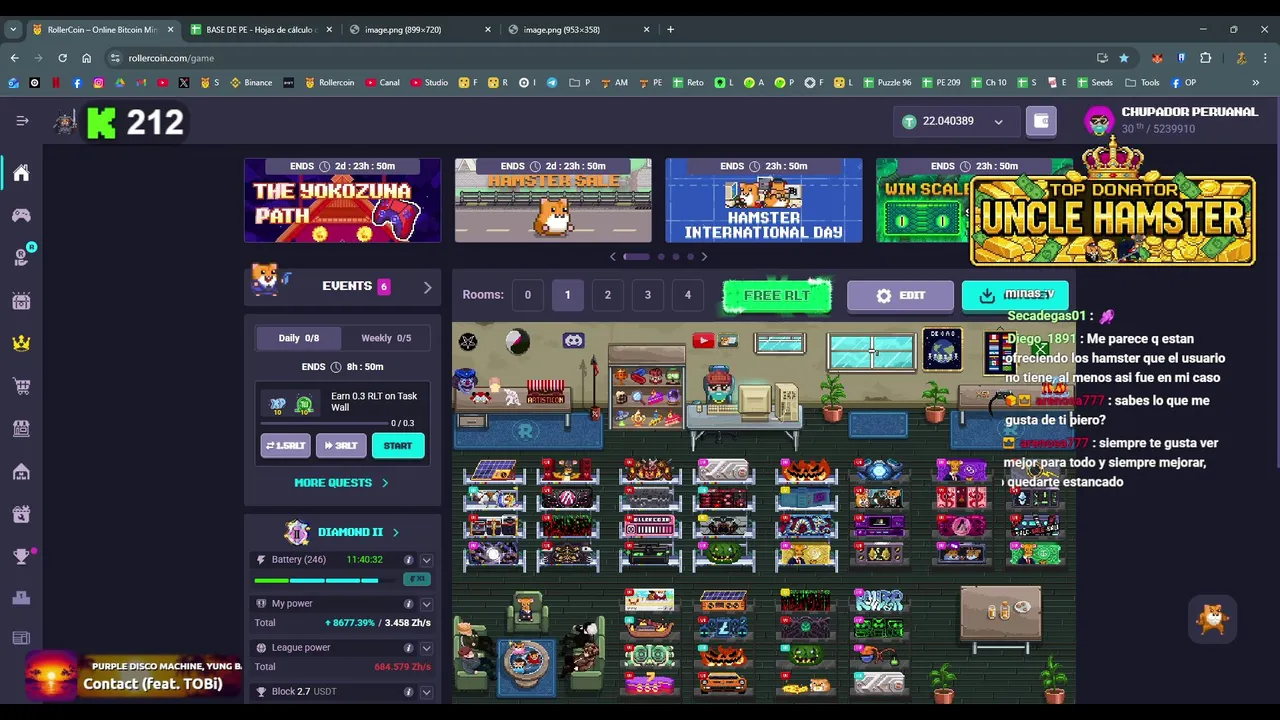The height and width of the screenshot is (720, 1280).
Task: Show hidden bookmarks overflow chevron
Action: (x=1256, y=82)
